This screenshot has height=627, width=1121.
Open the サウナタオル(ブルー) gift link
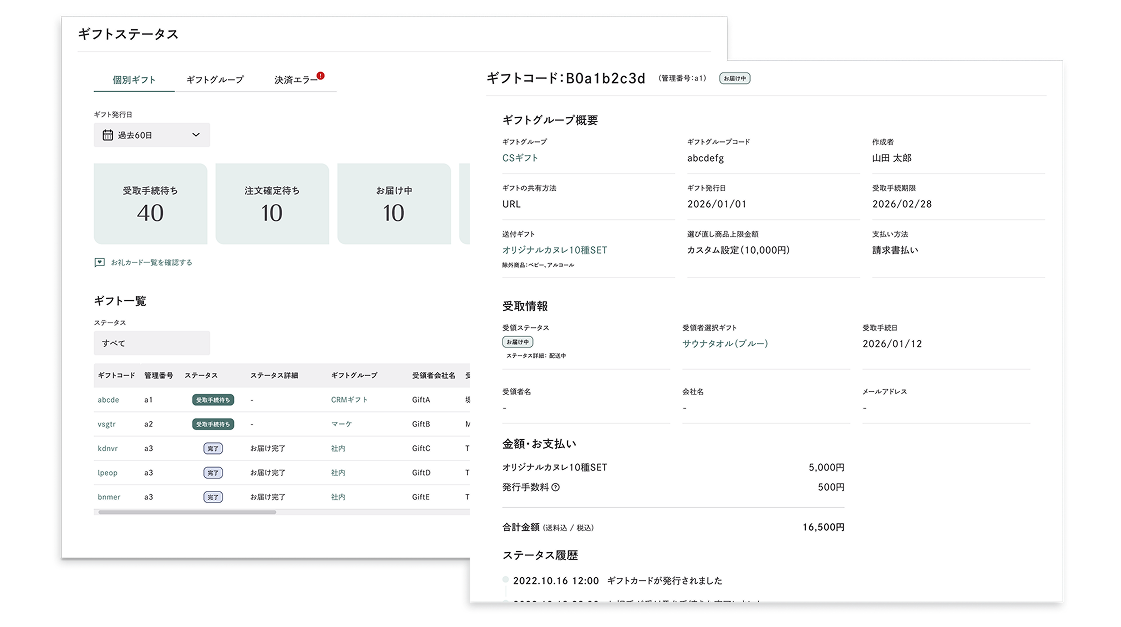click(725, 343)
